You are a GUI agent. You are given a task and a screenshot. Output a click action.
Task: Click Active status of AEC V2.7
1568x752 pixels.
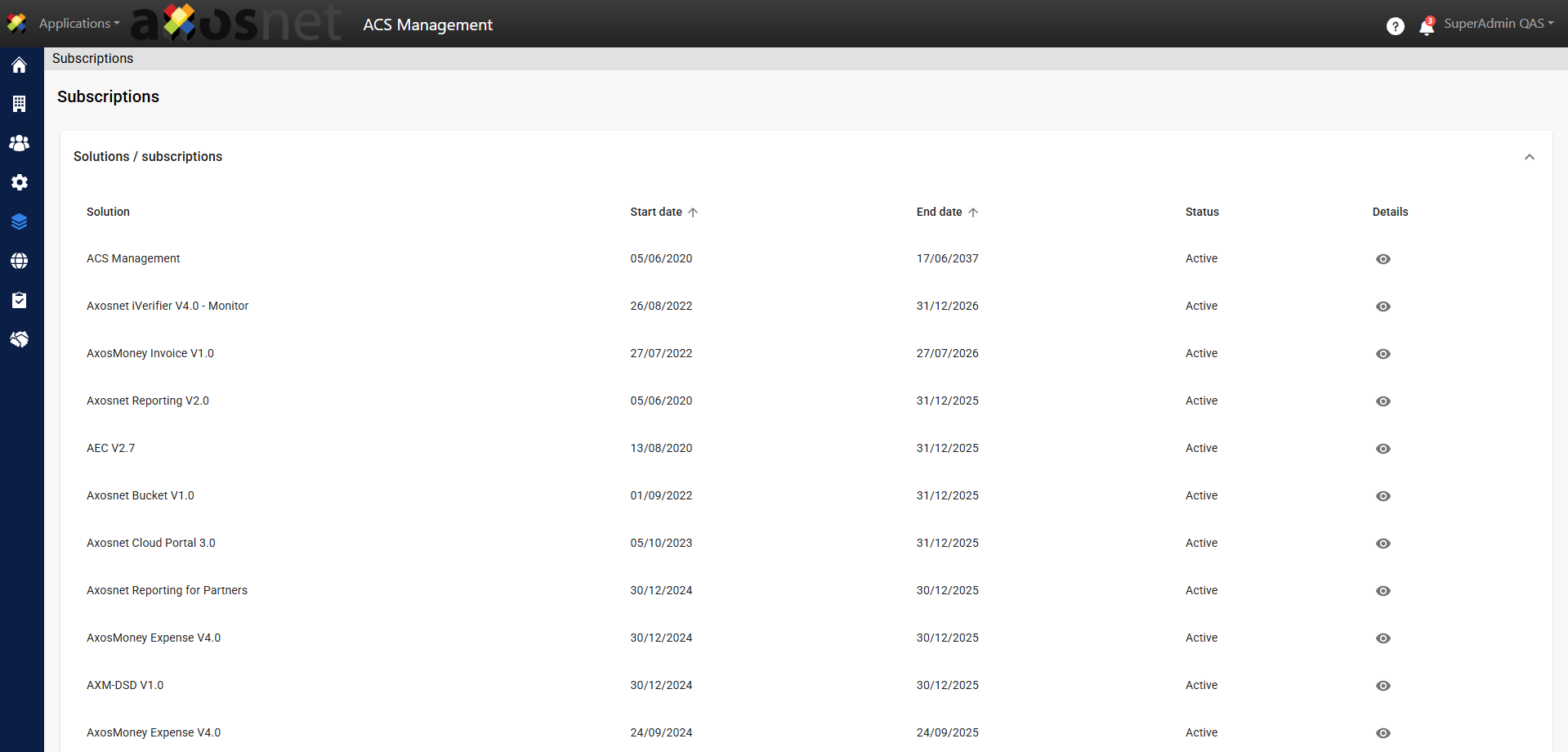tap(1201, 448)
